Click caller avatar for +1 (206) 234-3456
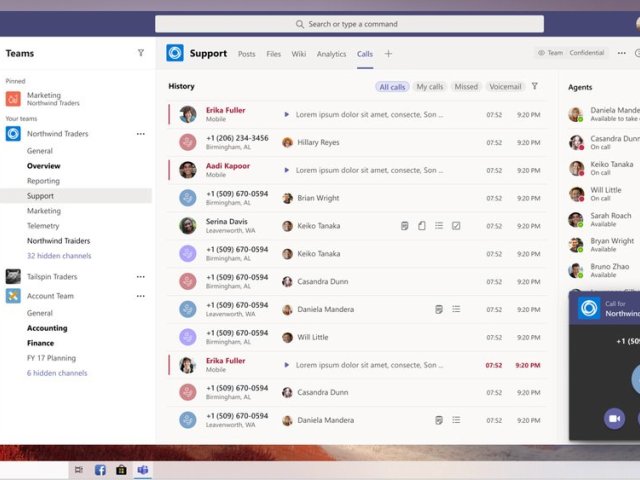 188,142
